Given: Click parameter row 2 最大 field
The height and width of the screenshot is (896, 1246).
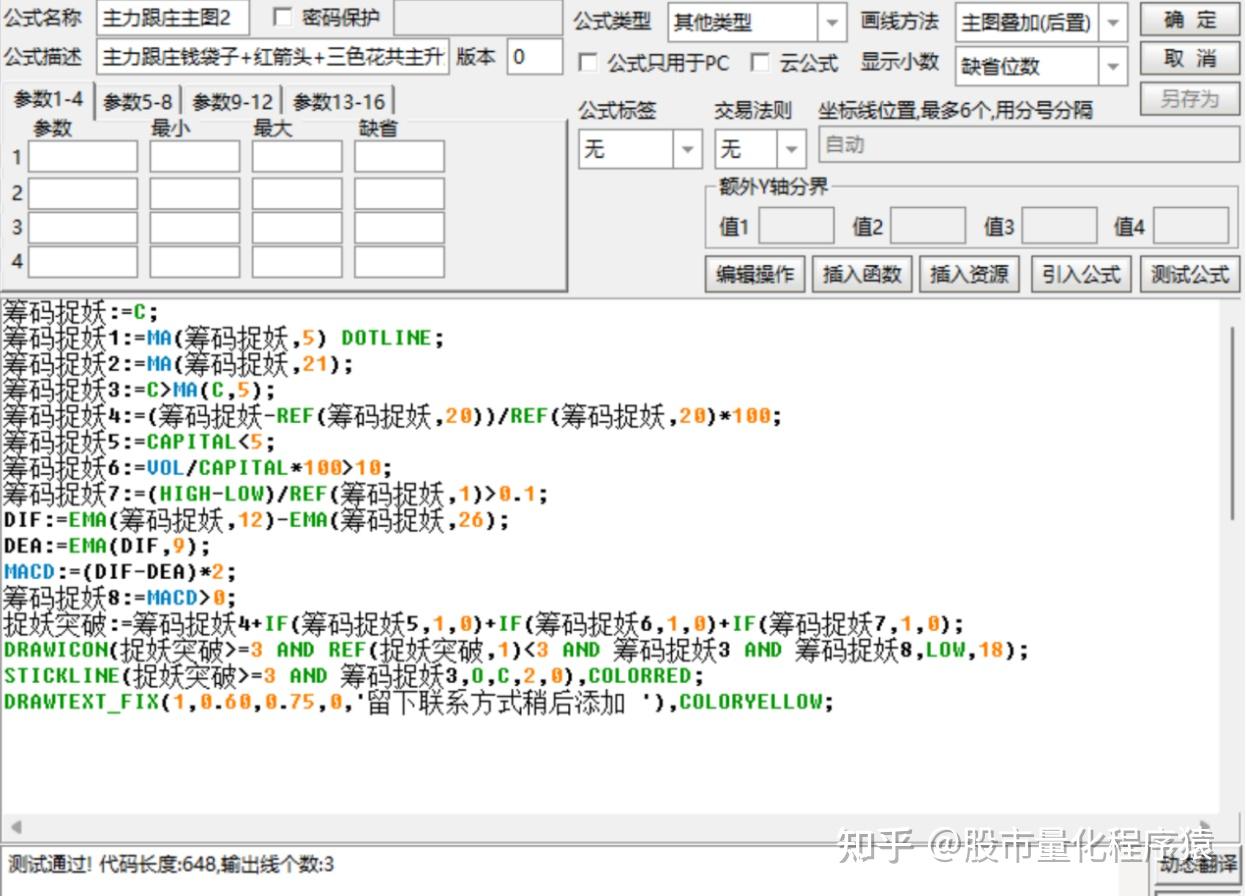Looking at the screenshot, I should [297, 193].
